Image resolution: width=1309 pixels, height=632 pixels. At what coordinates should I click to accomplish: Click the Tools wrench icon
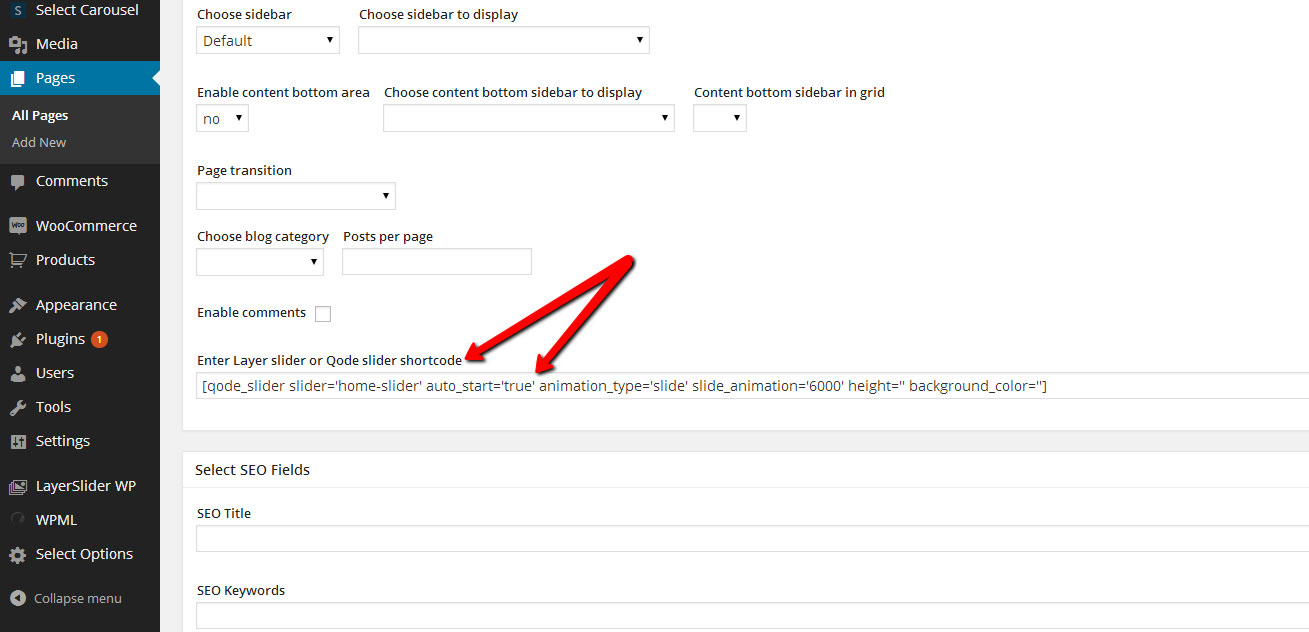(17, 407)
